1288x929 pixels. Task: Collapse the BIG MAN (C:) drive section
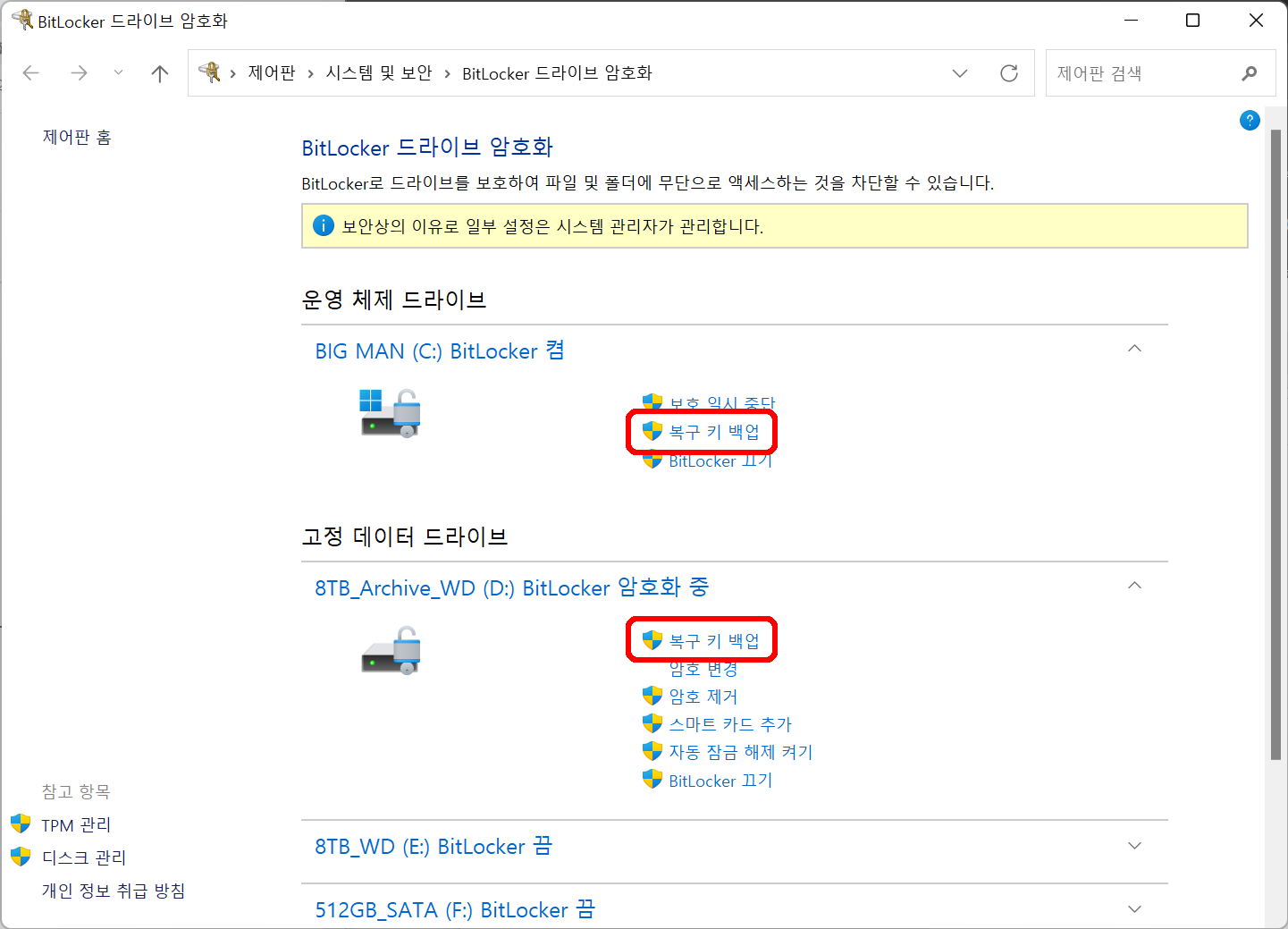coord(1134,349)
